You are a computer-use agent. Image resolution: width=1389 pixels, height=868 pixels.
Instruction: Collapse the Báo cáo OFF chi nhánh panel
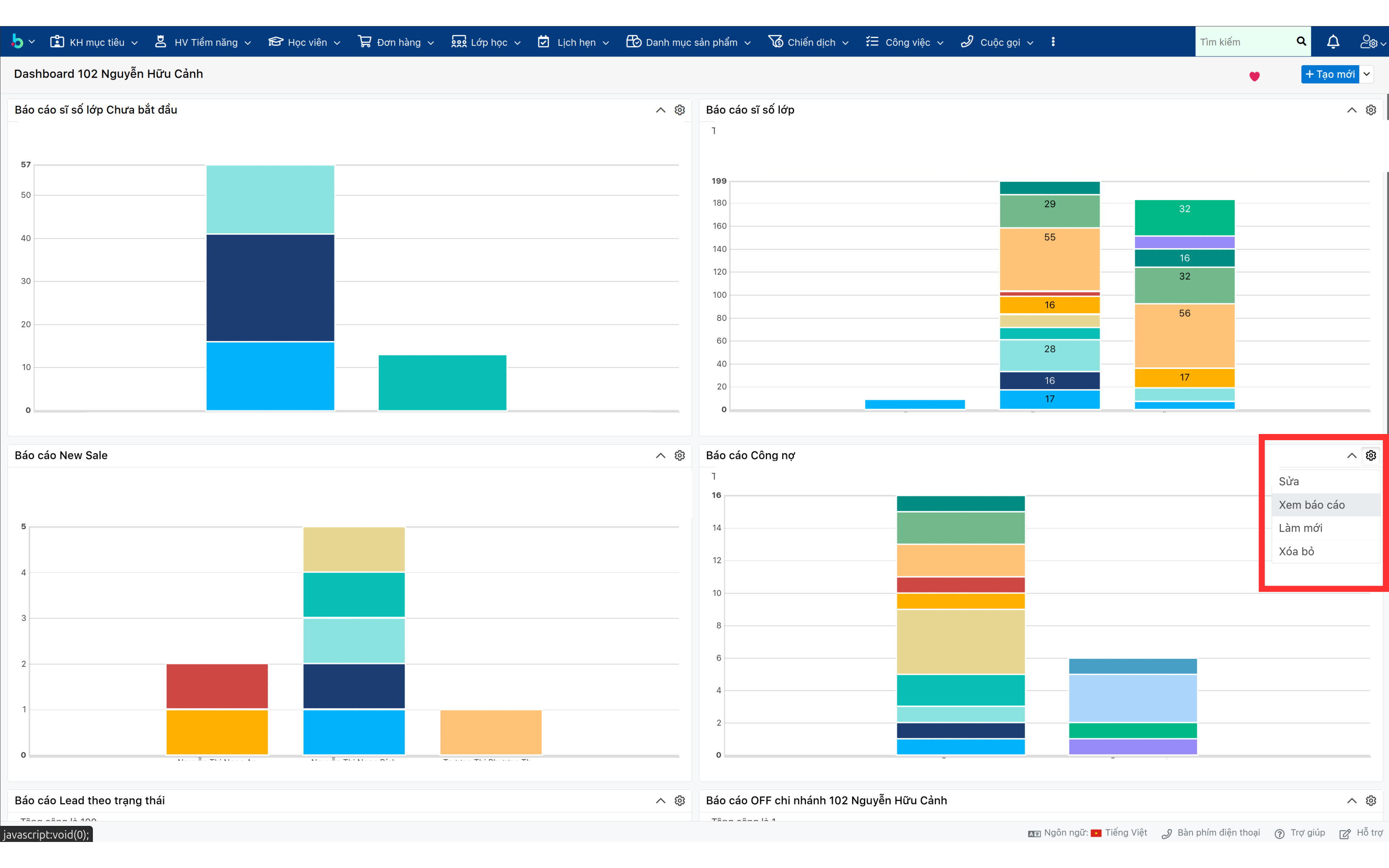(1352, 800)
